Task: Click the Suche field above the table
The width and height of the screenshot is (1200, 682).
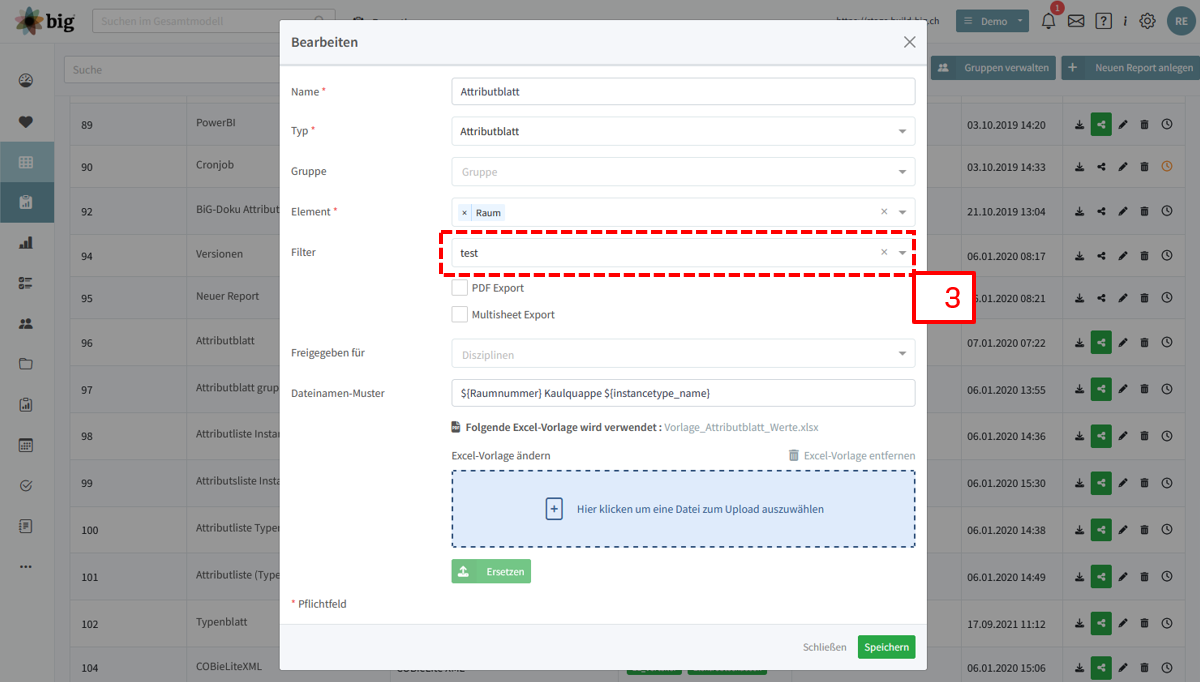Action: (172, 70)
